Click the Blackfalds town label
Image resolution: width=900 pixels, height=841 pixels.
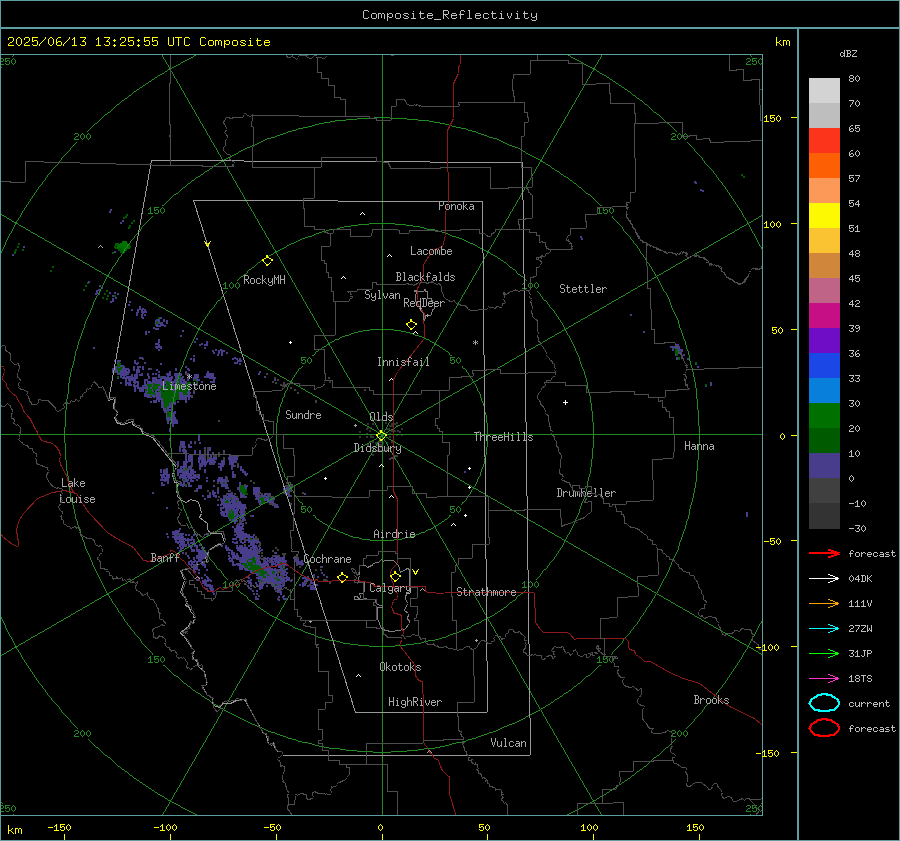pyautogui.click(x=425, y=277)
